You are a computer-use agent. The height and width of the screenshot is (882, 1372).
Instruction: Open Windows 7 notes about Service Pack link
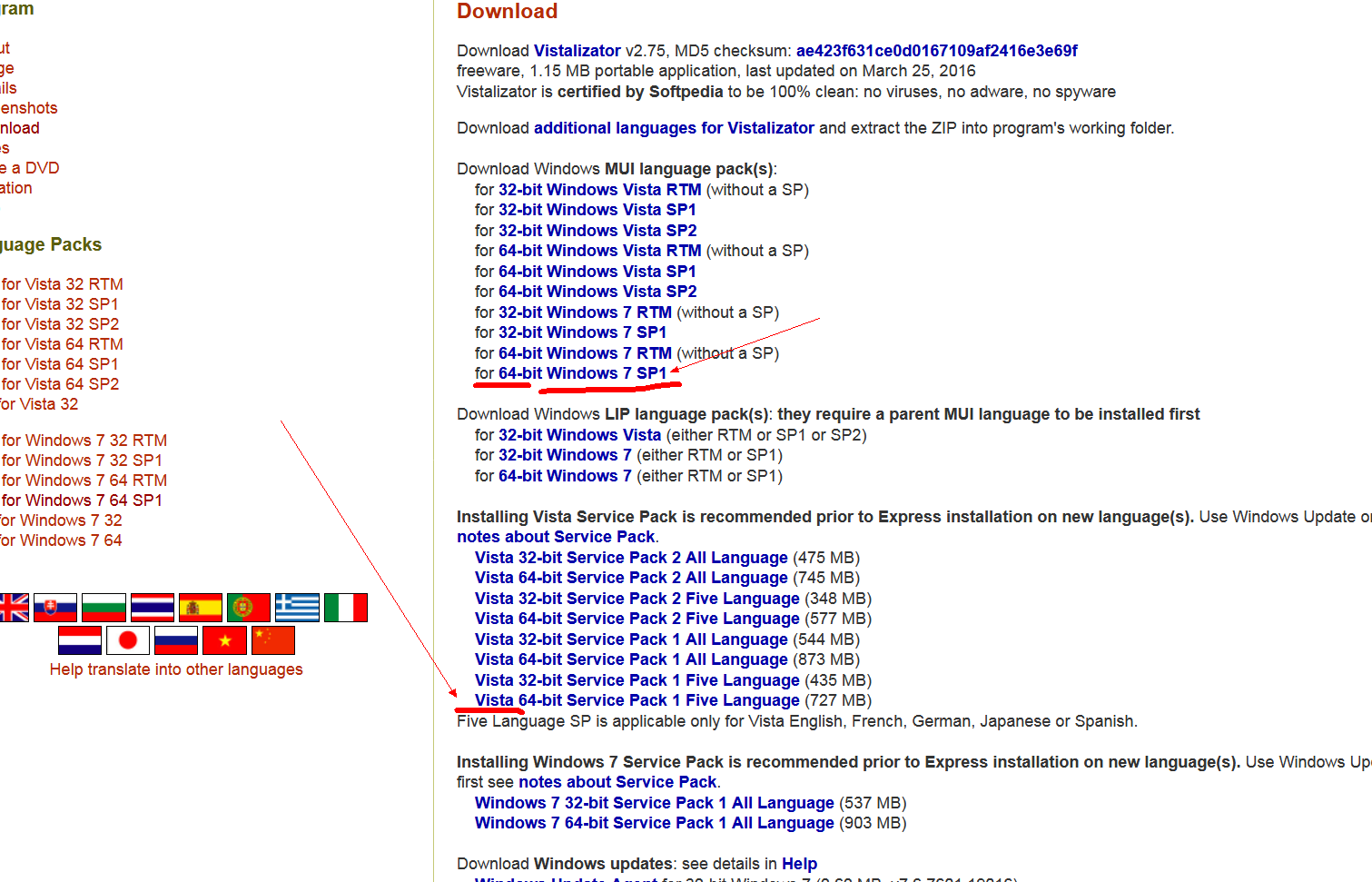(617, 782)
